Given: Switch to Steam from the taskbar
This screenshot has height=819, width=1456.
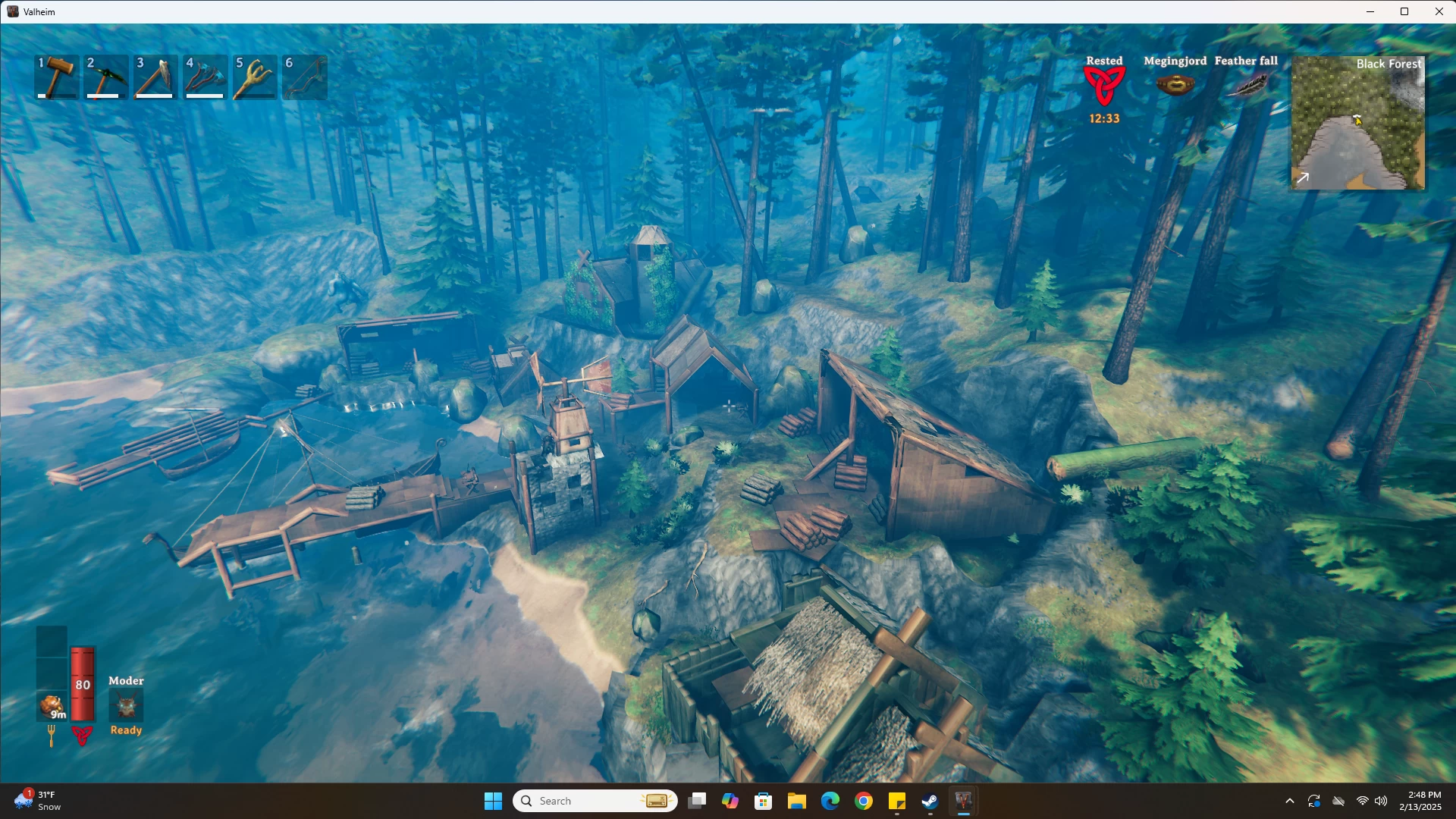Looking at the screenshot, I should pyautogui.click(x=930, y=801).
